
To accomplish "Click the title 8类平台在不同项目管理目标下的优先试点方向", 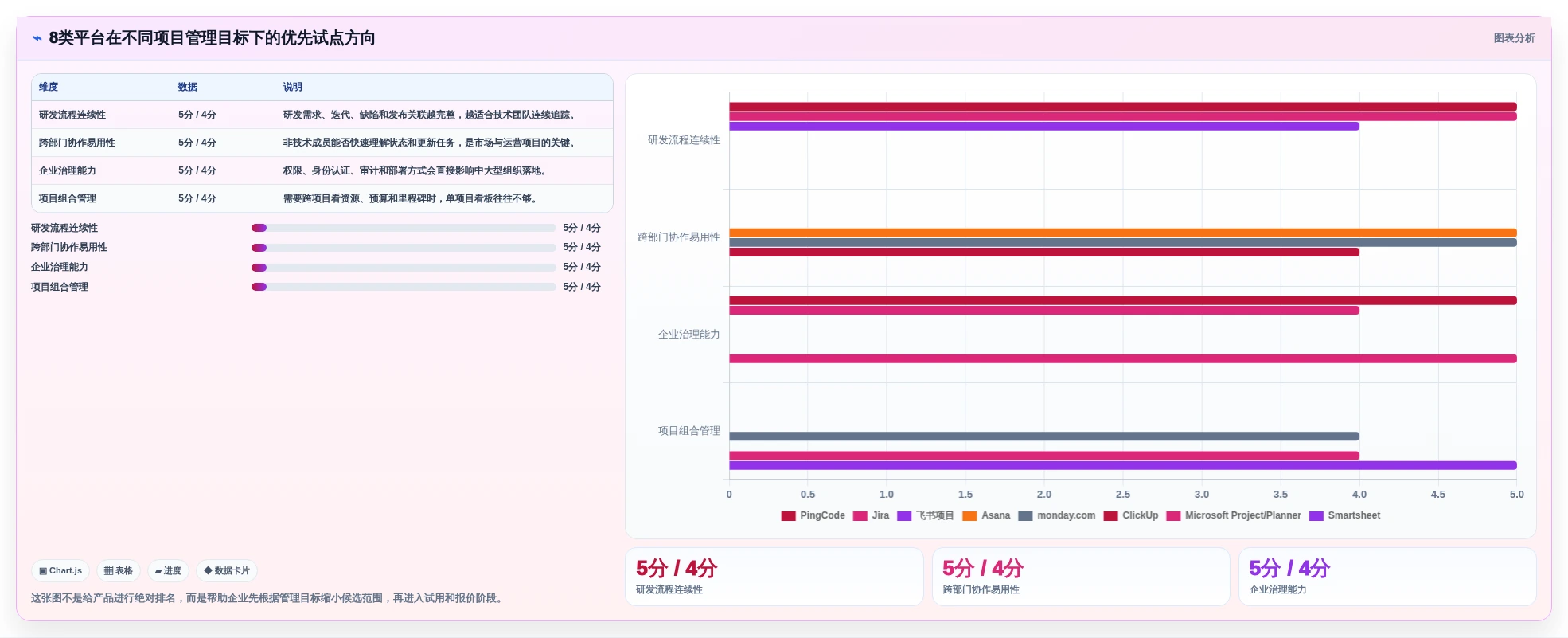I will click(213, 38).
